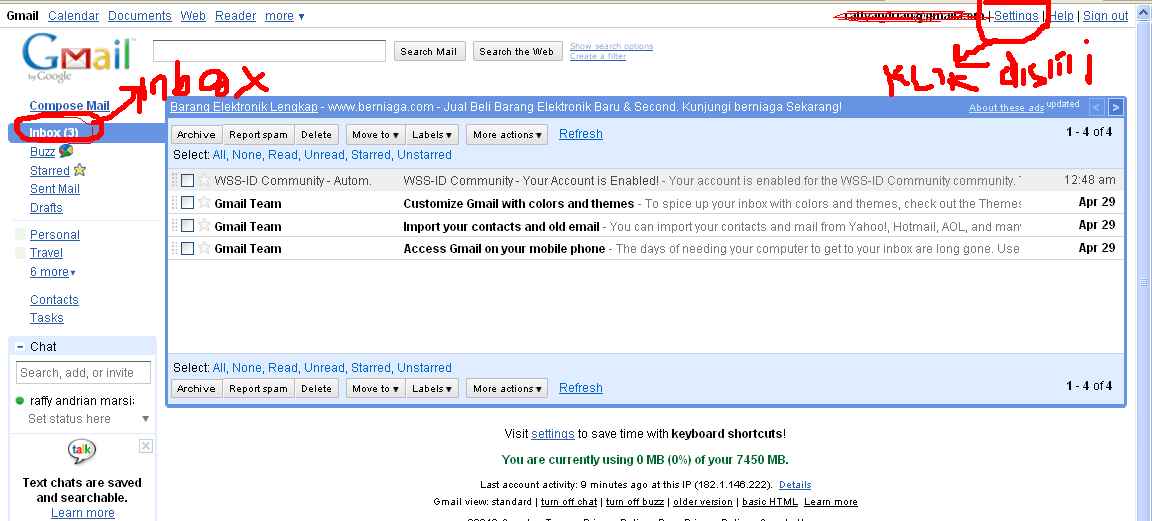Tick checkbox for Access Gmail on mobile email
This screenshot has width=1152, height=521.
tap(187, 248)
